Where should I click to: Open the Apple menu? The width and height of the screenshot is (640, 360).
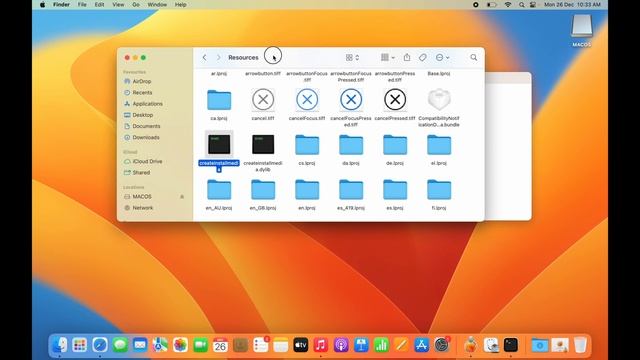[x=42, y=4]
